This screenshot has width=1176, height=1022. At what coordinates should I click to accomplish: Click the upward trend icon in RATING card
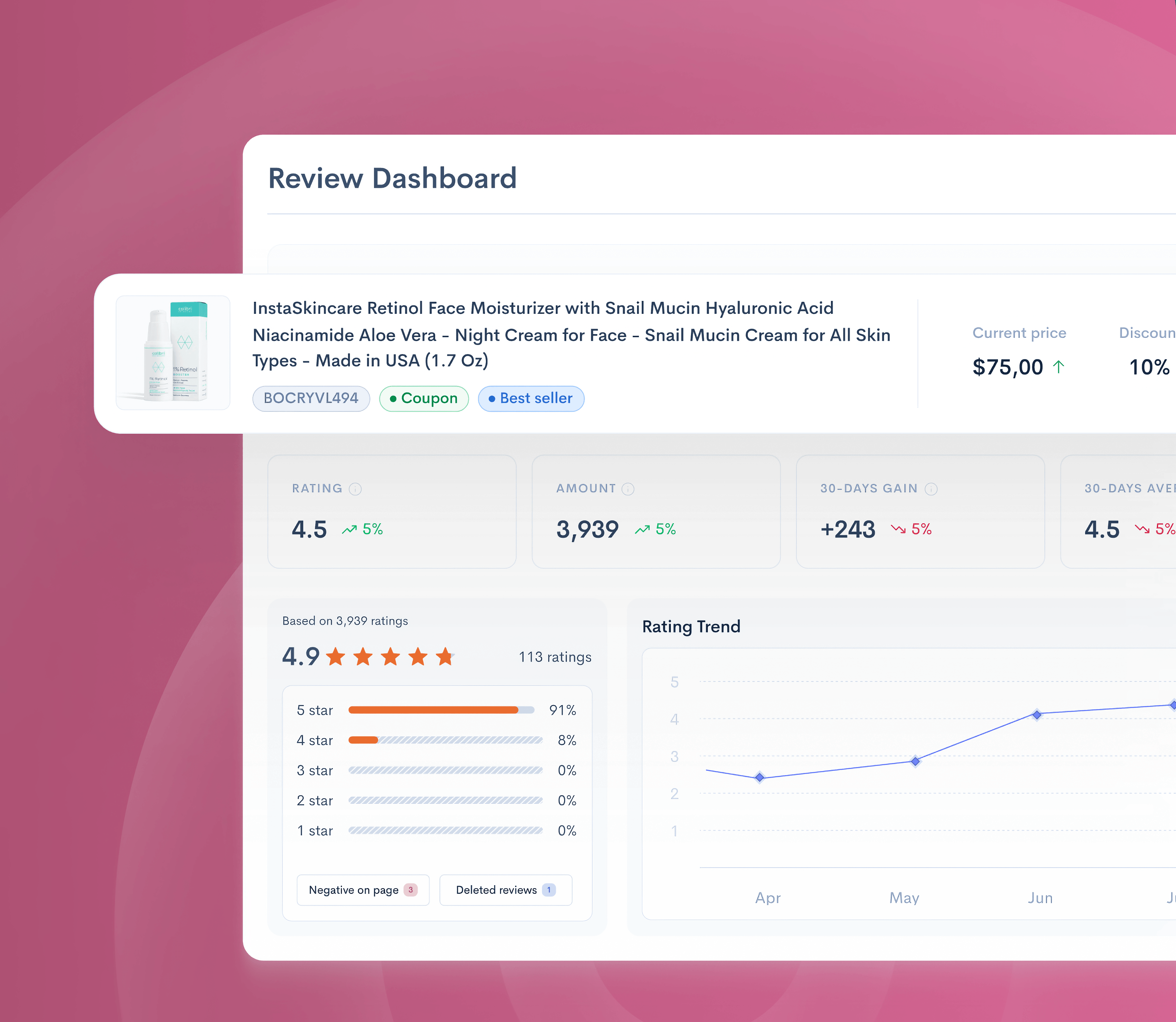[x=349, y=530]
